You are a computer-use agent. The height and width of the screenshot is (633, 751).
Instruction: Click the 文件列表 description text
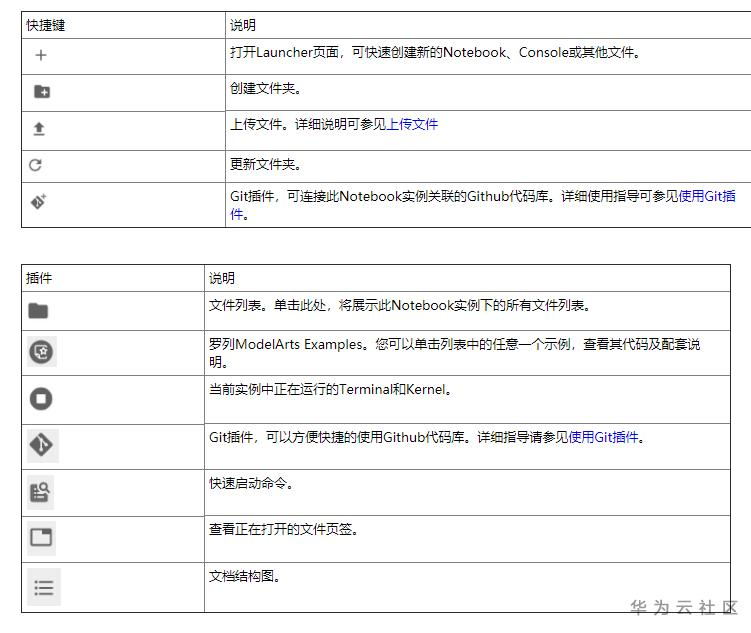pyautogui.click(x=400, y=305)
